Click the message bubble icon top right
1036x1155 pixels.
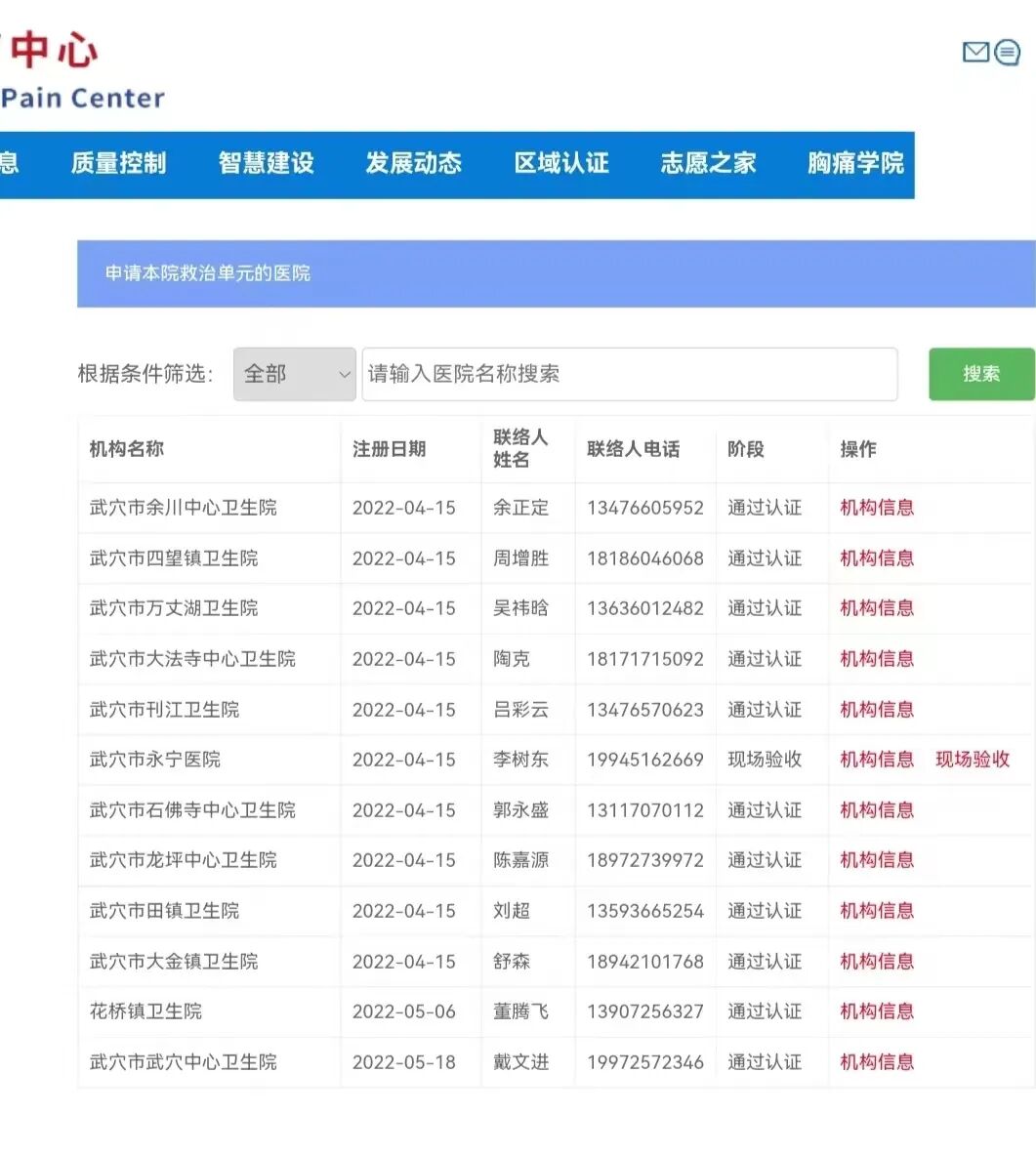(1007, 53)
